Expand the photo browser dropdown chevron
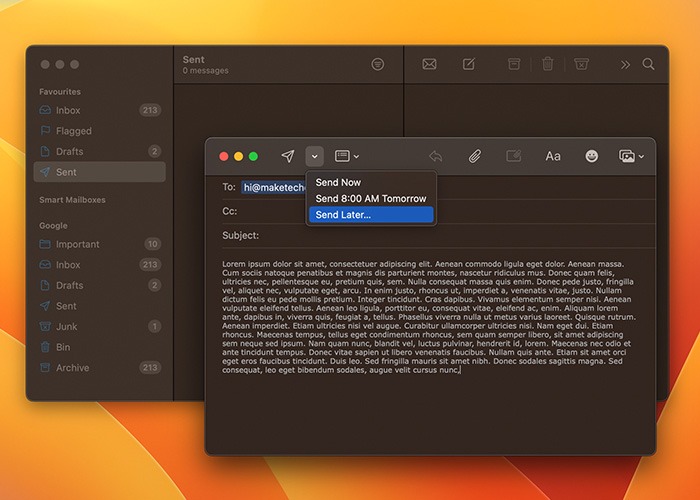Image resolution: width=700 pixels, height=500 pixels. coord(641,157)
